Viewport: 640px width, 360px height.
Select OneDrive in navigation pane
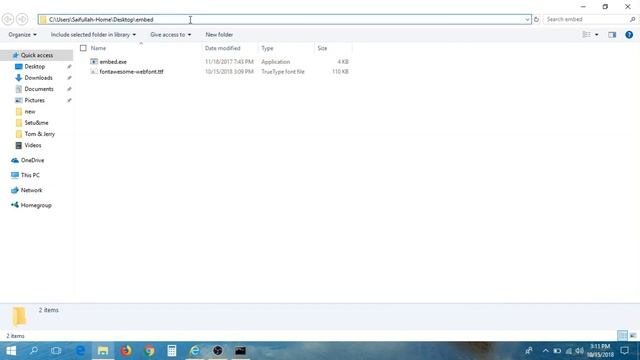[32, 160]
